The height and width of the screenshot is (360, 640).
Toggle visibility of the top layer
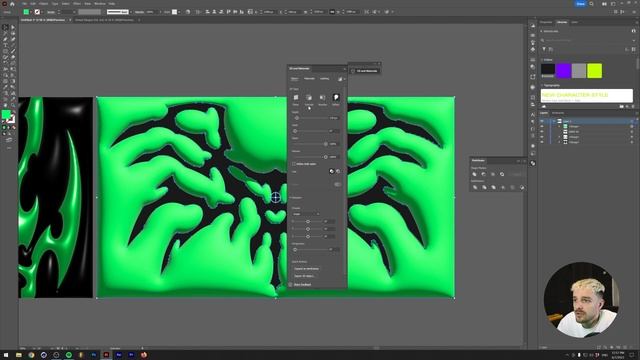[542, 121]
